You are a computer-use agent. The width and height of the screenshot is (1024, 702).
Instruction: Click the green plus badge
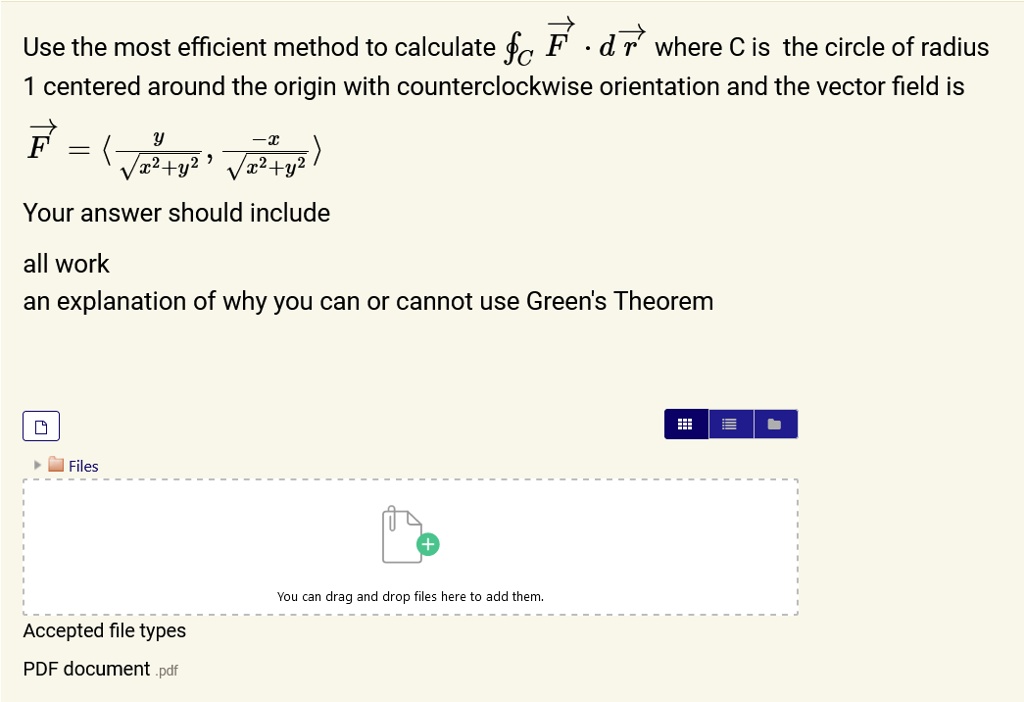428,544
